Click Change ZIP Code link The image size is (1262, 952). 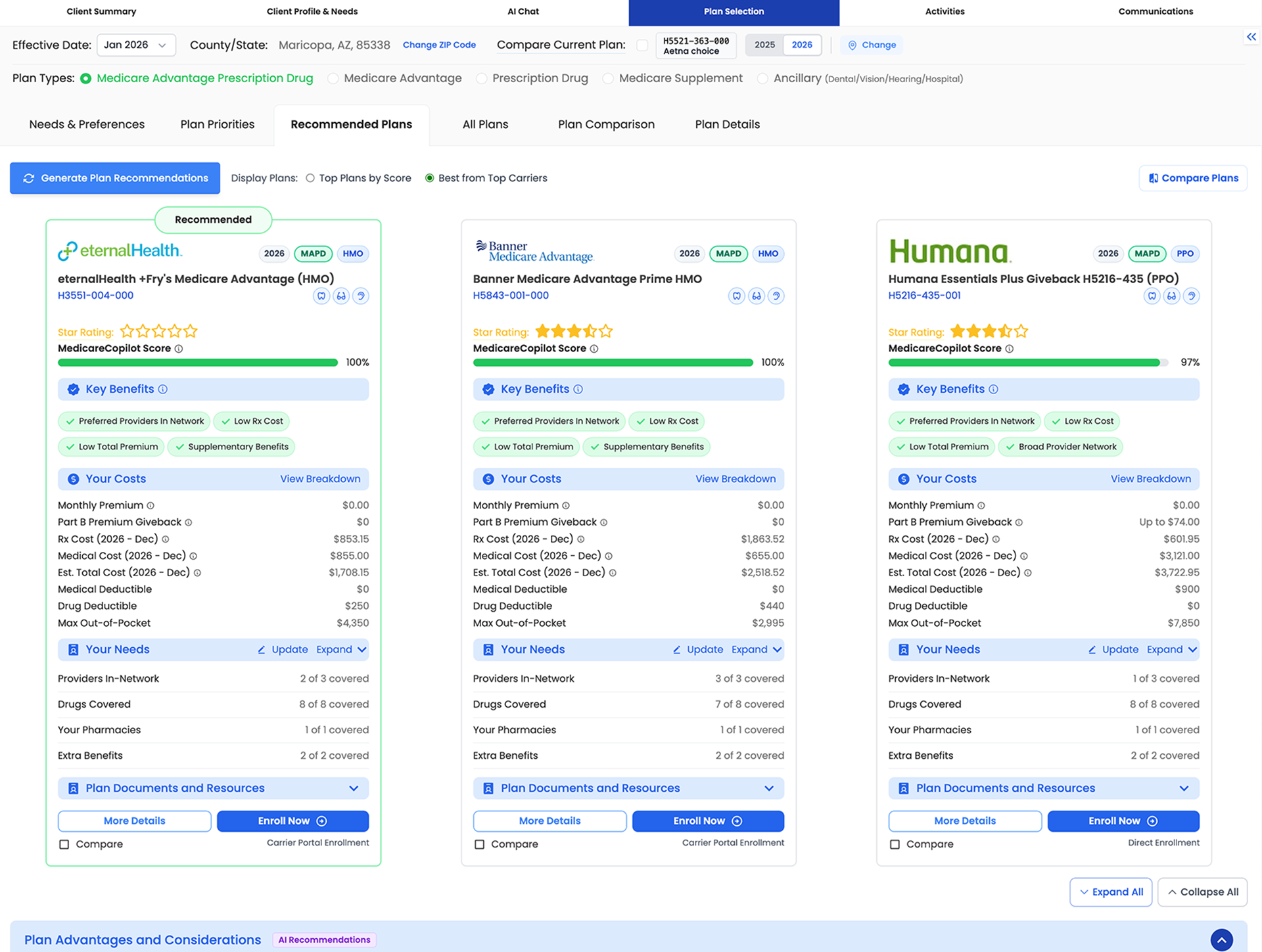tap(439, 45)
